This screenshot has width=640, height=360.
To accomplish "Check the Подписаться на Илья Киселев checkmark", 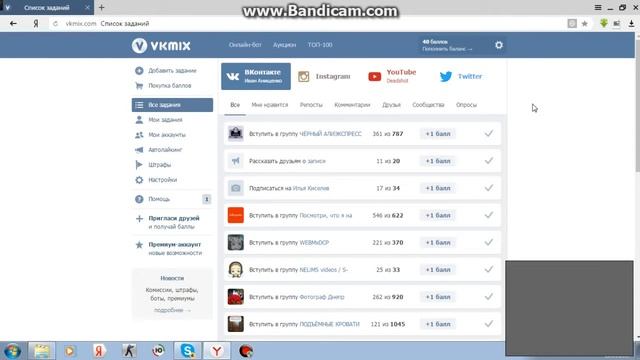I will pyautogui.click(x=489, y=188).
